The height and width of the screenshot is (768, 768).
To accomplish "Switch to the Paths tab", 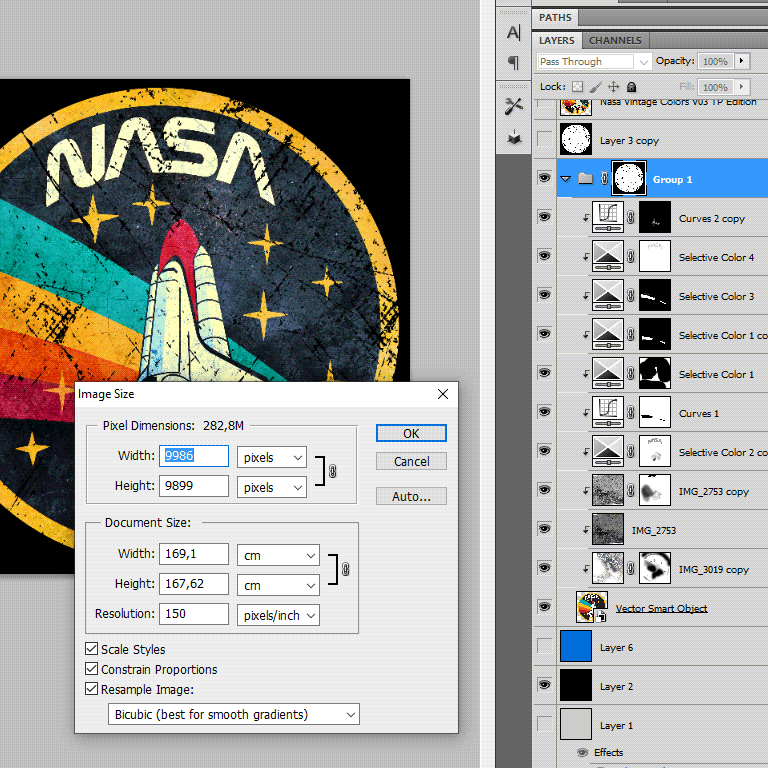I will (555, 17).
